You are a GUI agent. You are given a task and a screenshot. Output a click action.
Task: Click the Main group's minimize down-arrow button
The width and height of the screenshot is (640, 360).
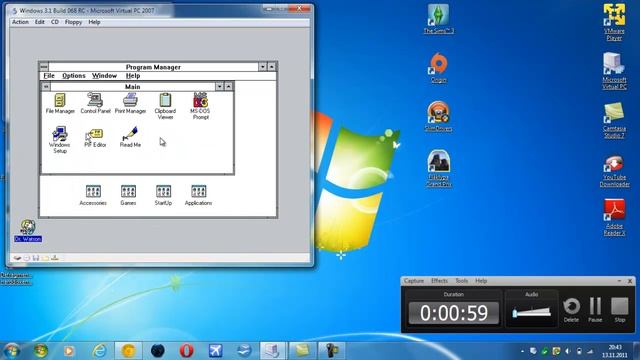220,87
